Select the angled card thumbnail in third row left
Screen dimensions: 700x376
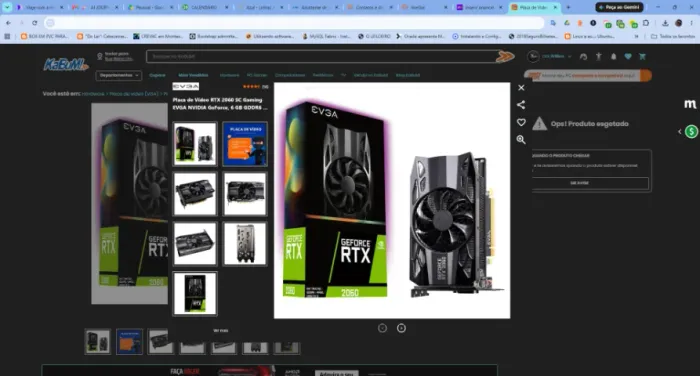195,244
